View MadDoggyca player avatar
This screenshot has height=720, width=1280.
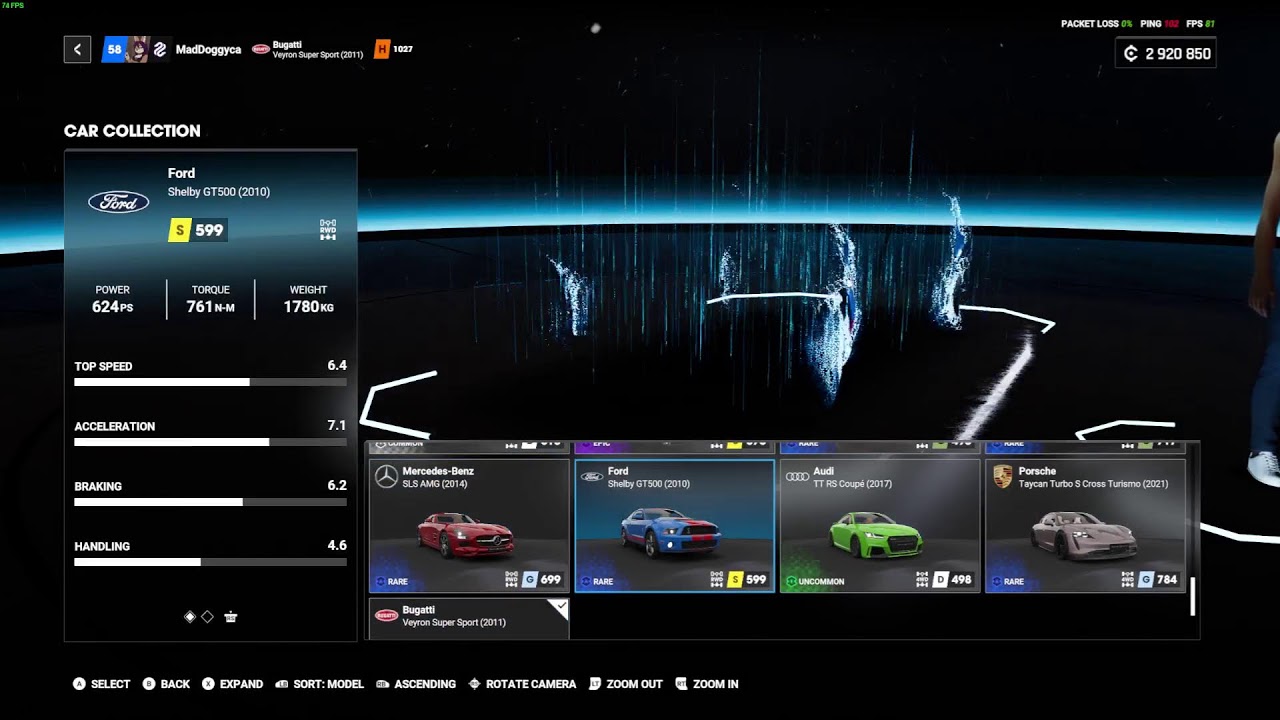(x=138, y=49)
